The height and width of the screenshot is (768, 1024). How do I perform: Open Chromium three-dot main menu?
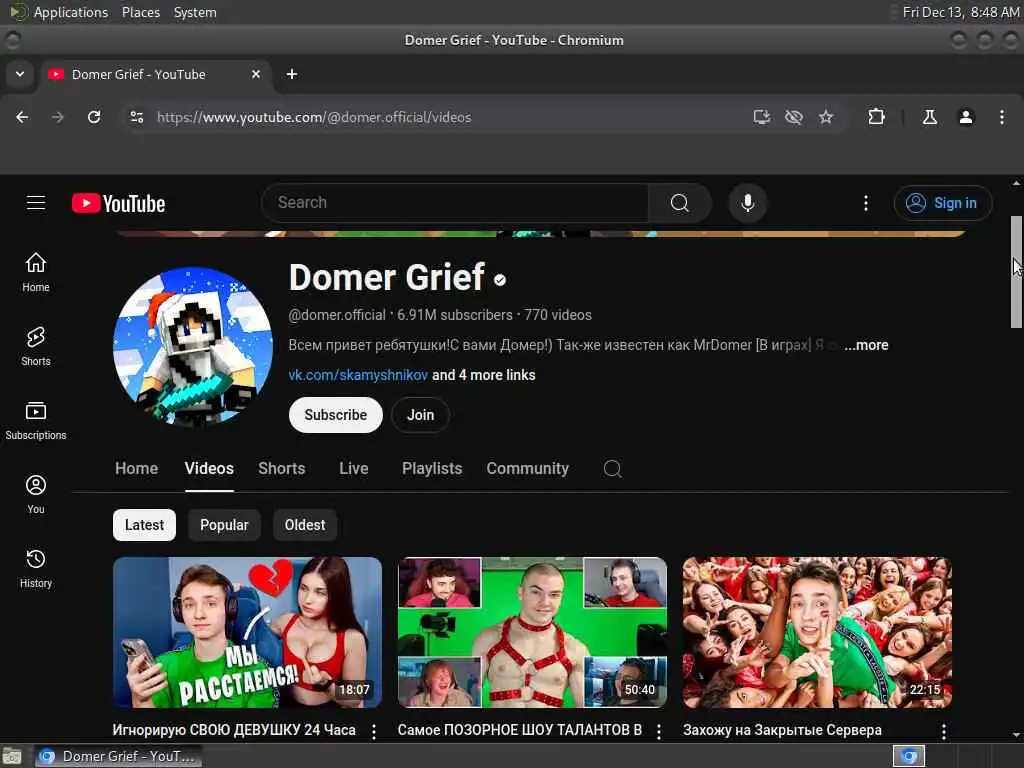pyautogui.click(x=1002, y=117)
